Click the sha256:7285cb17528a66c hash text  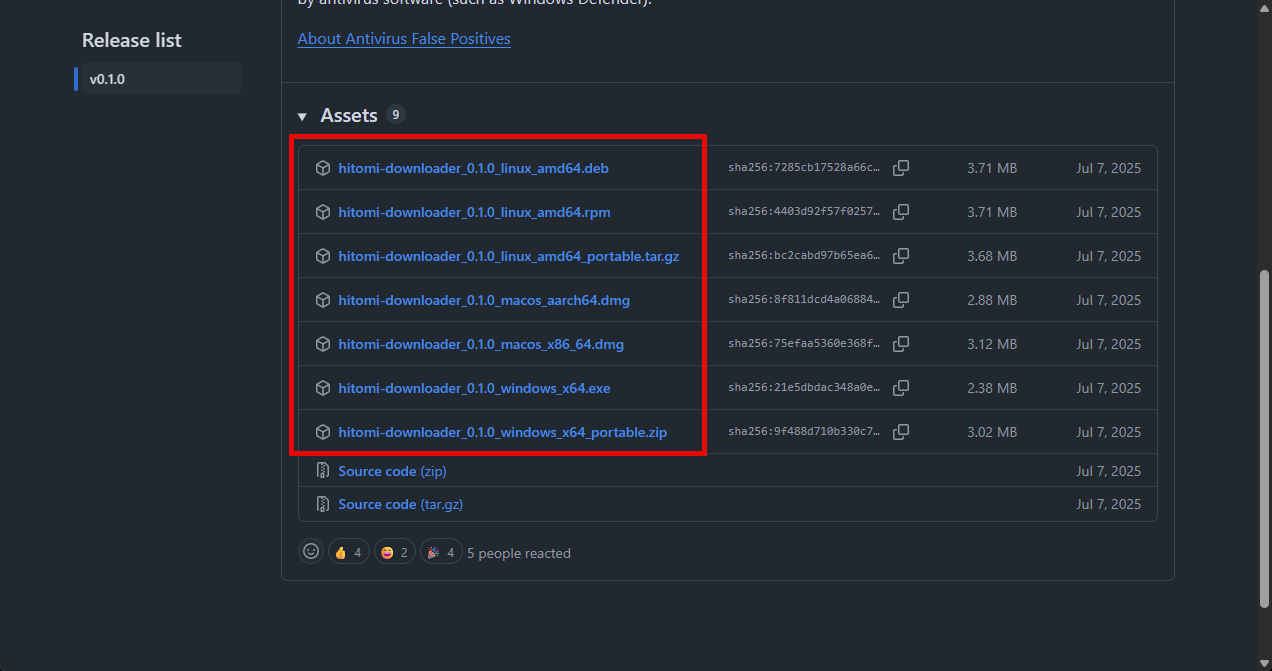(x=804, y=168)
